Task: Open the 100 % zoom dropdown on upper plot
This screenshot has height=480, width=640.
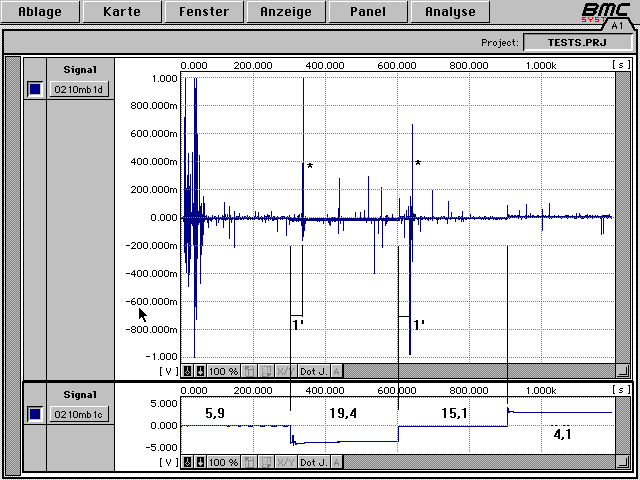Action: 223,371
